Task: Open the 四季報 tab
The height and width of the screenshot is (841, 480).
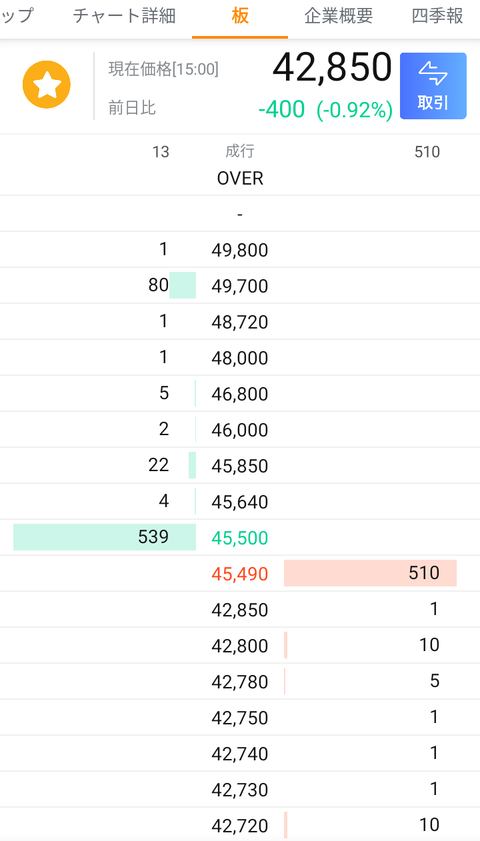Action: 438,16
